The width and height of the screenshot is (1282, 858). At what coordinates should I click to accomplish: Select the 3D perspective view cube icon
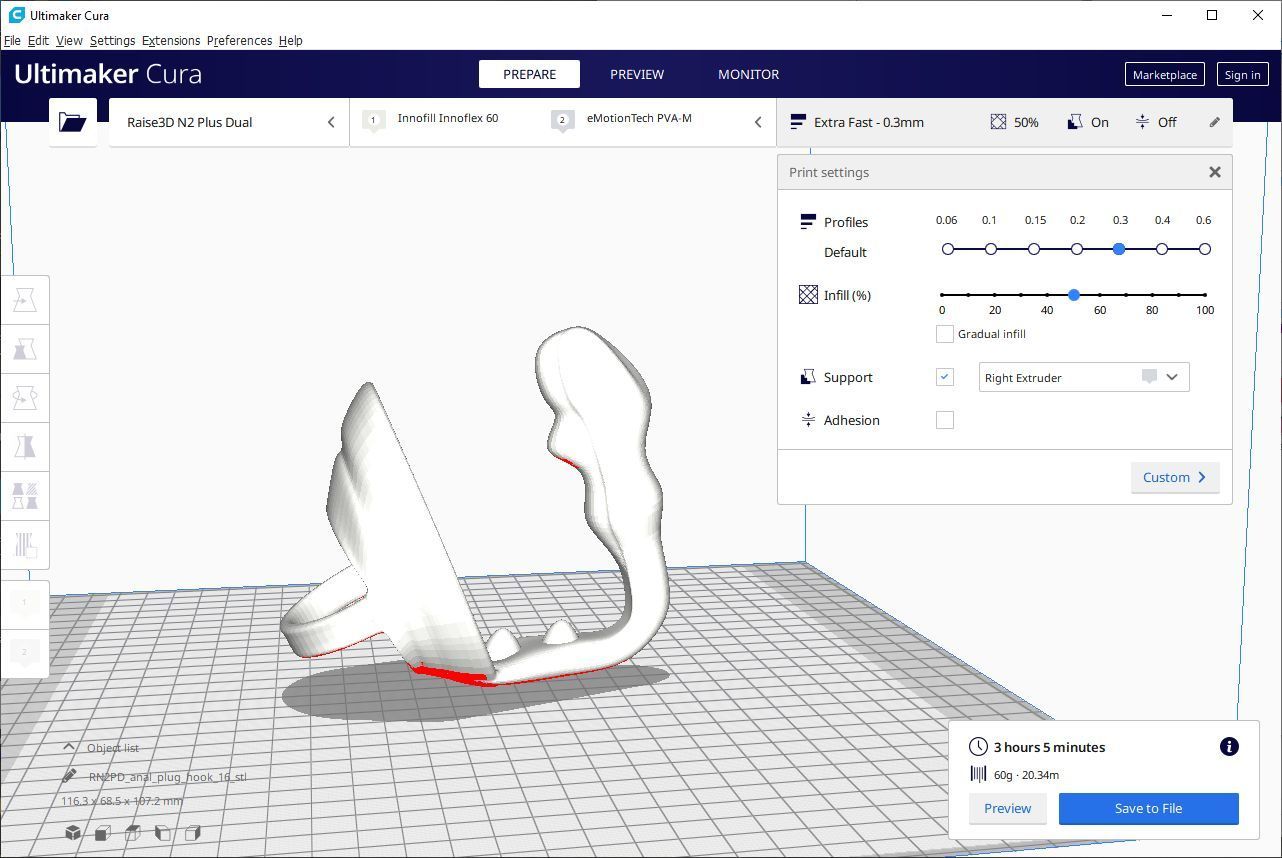coord(73,832)
